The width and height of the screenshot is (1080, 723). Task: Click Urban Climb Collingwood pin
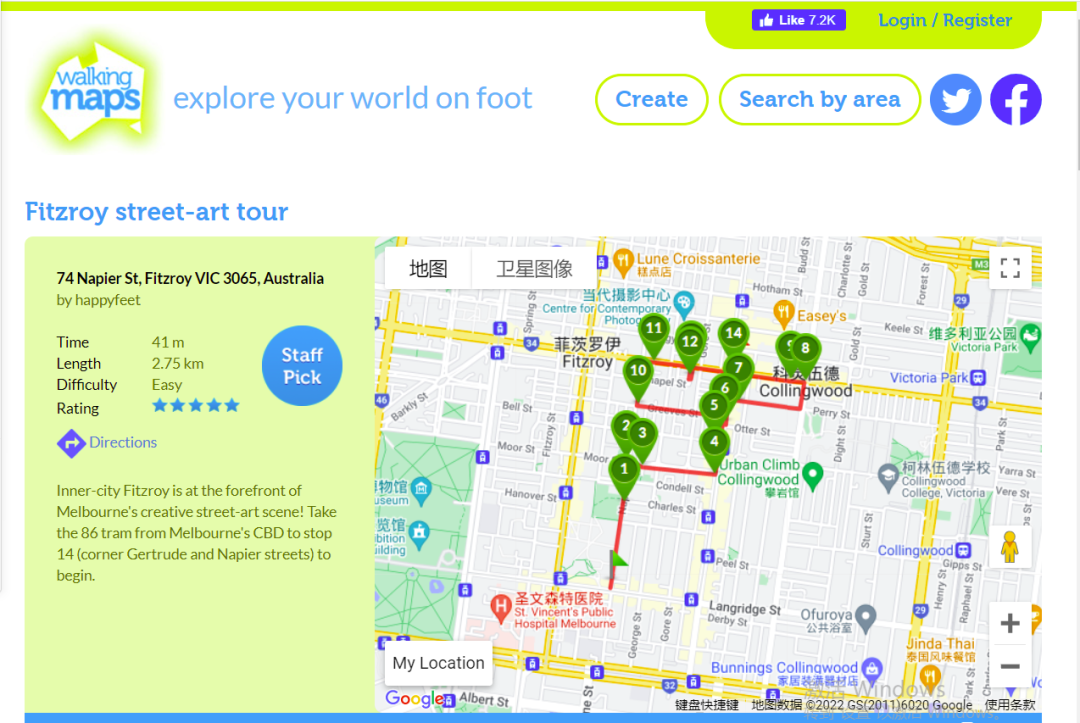813,475
